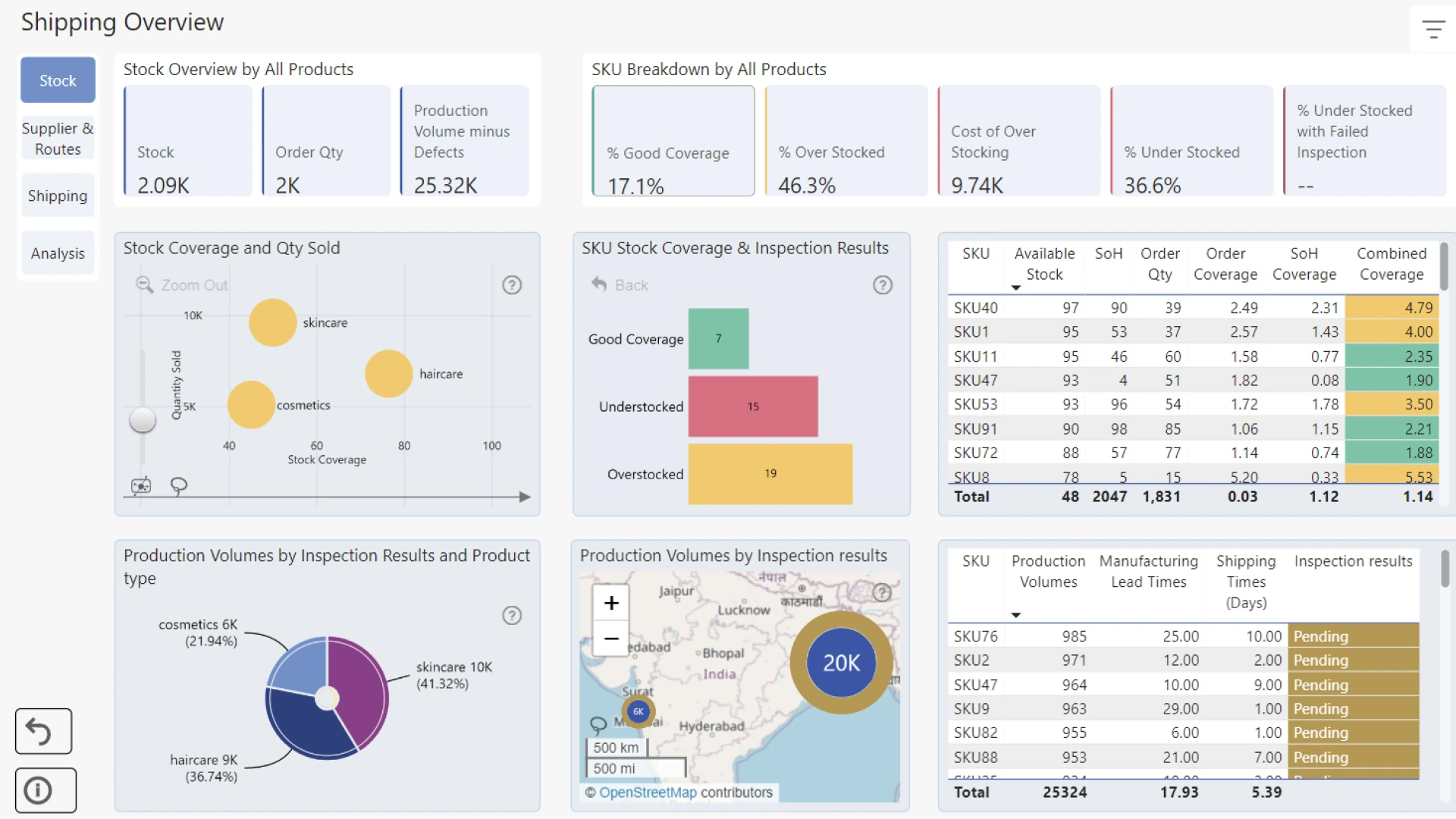Image resolution: width=1456 pixels, height=819 pixels.
Task: Click the yellow Overstocked bar
Action: tap(770, 474)
